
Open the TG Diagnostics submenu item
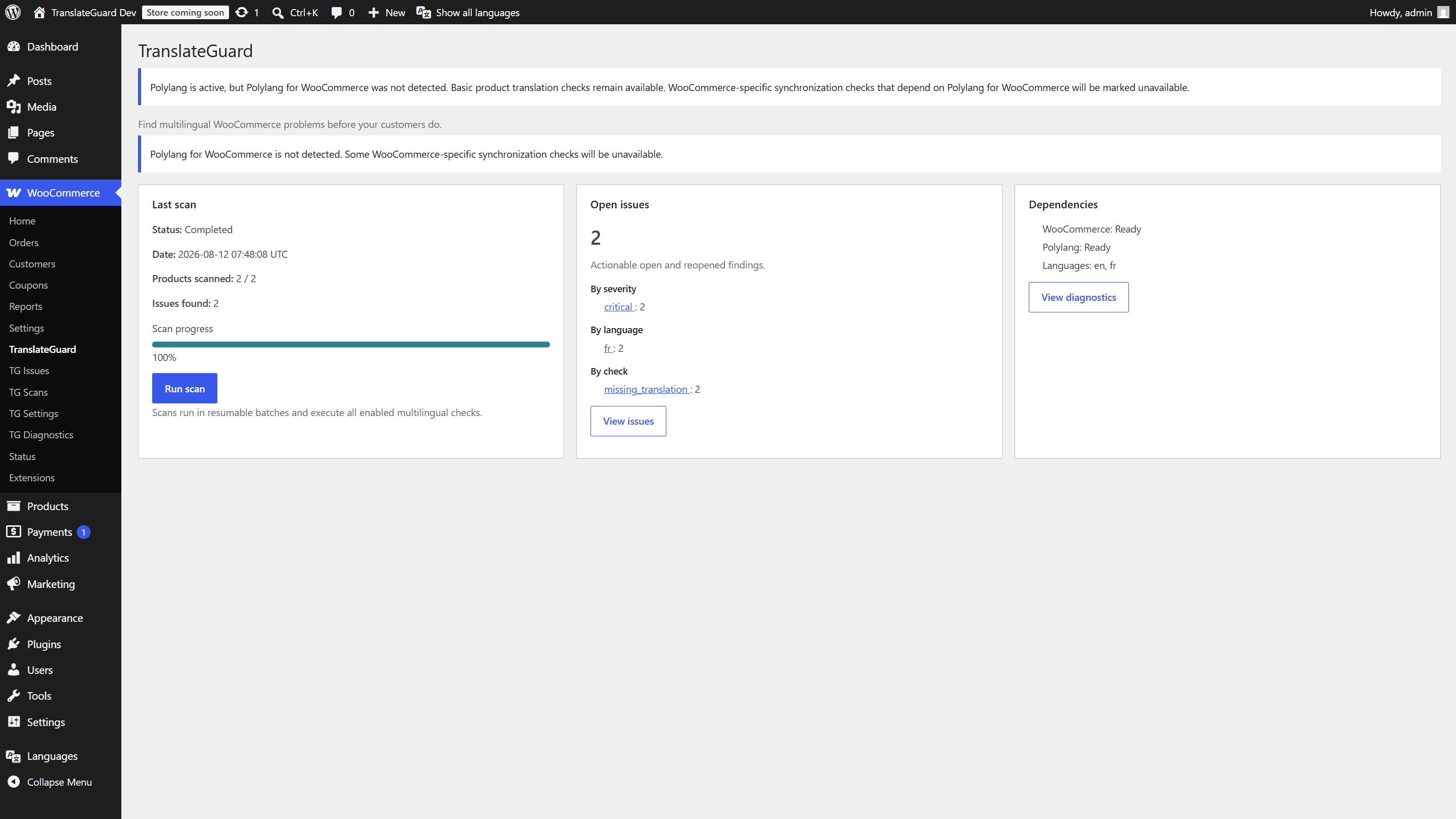pos(41,435)
